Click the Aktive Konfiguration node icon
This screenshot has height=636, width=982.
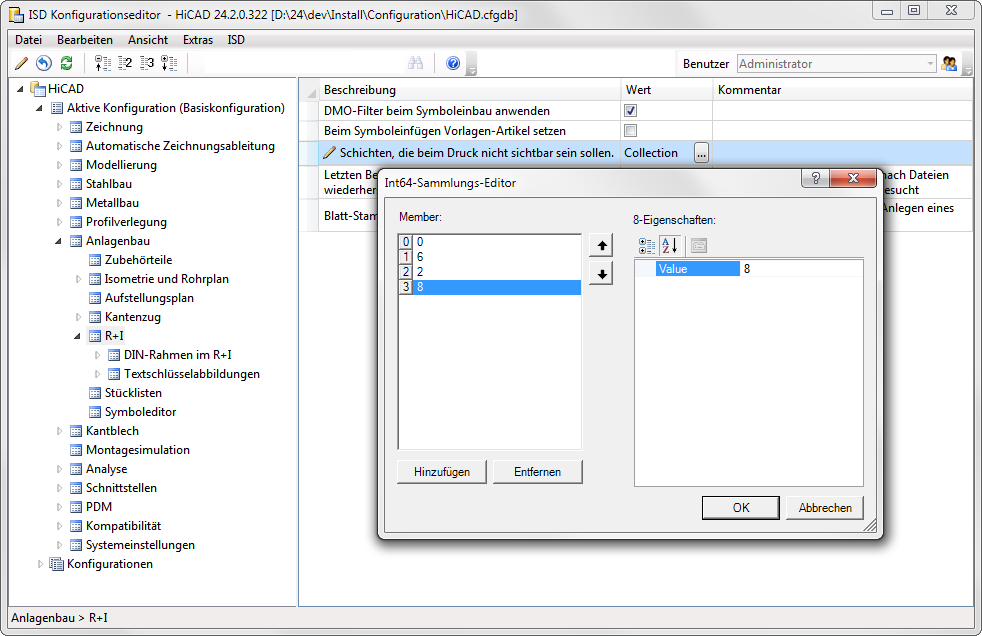57,108
